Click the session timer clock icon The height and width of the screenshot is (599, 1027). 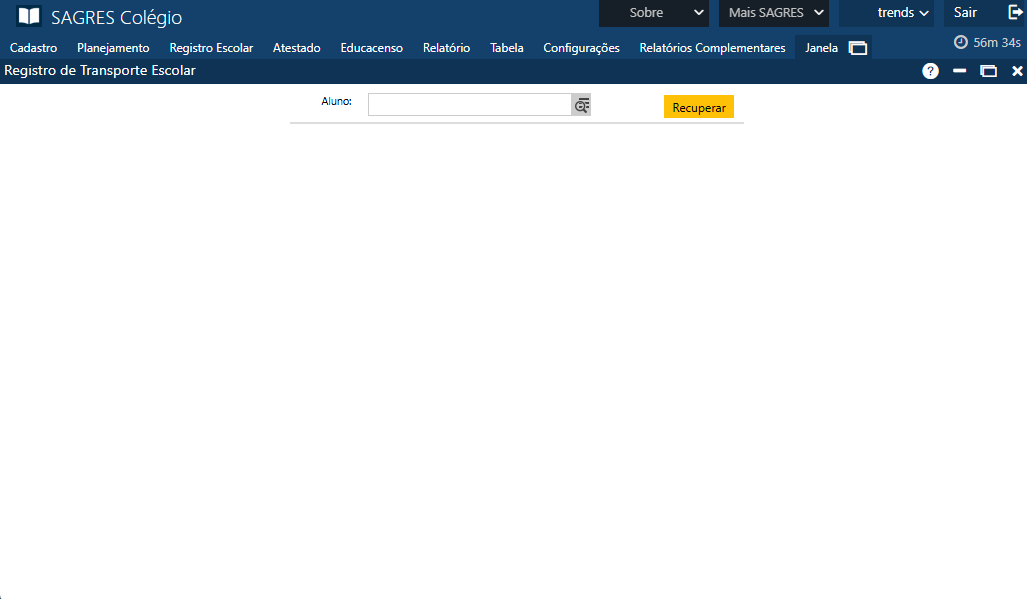958,42
